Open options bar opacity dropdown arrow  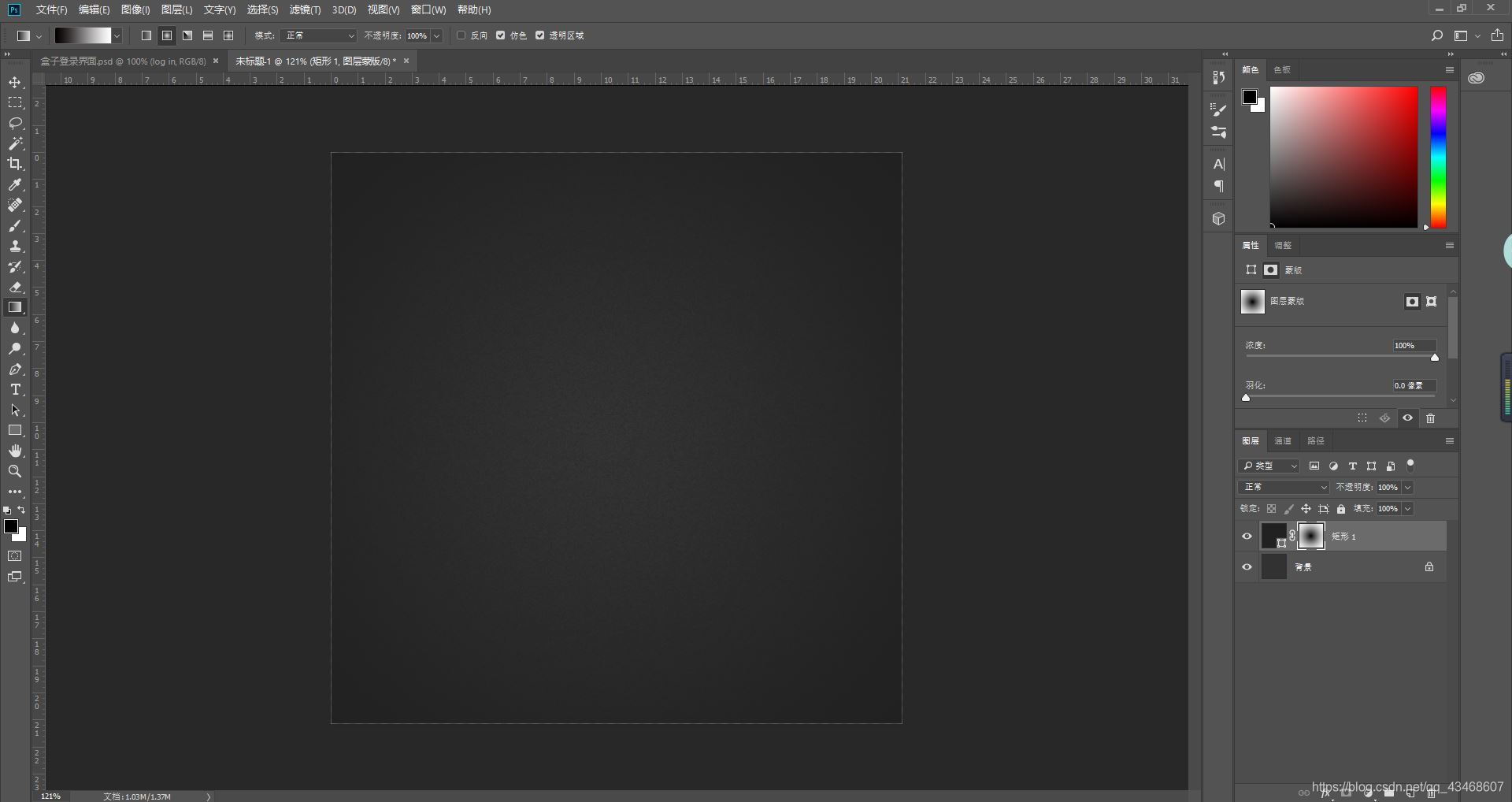point(436,35)
